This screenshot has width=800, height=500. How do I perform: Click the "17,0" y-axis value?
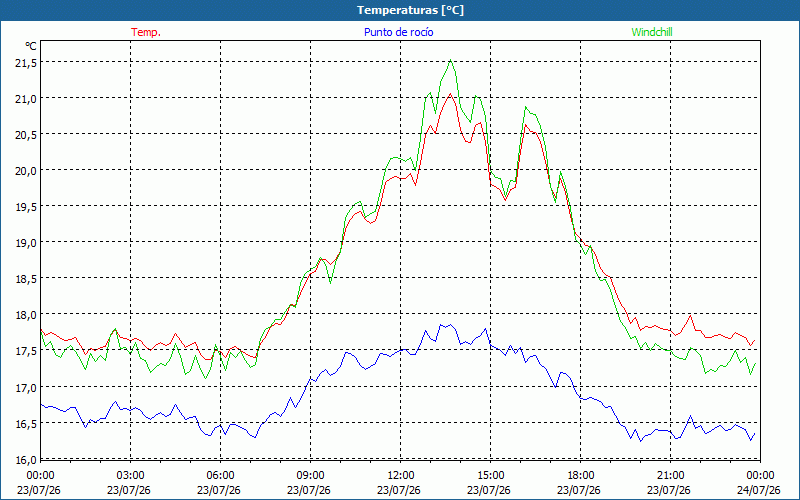[x=28, y=388]
